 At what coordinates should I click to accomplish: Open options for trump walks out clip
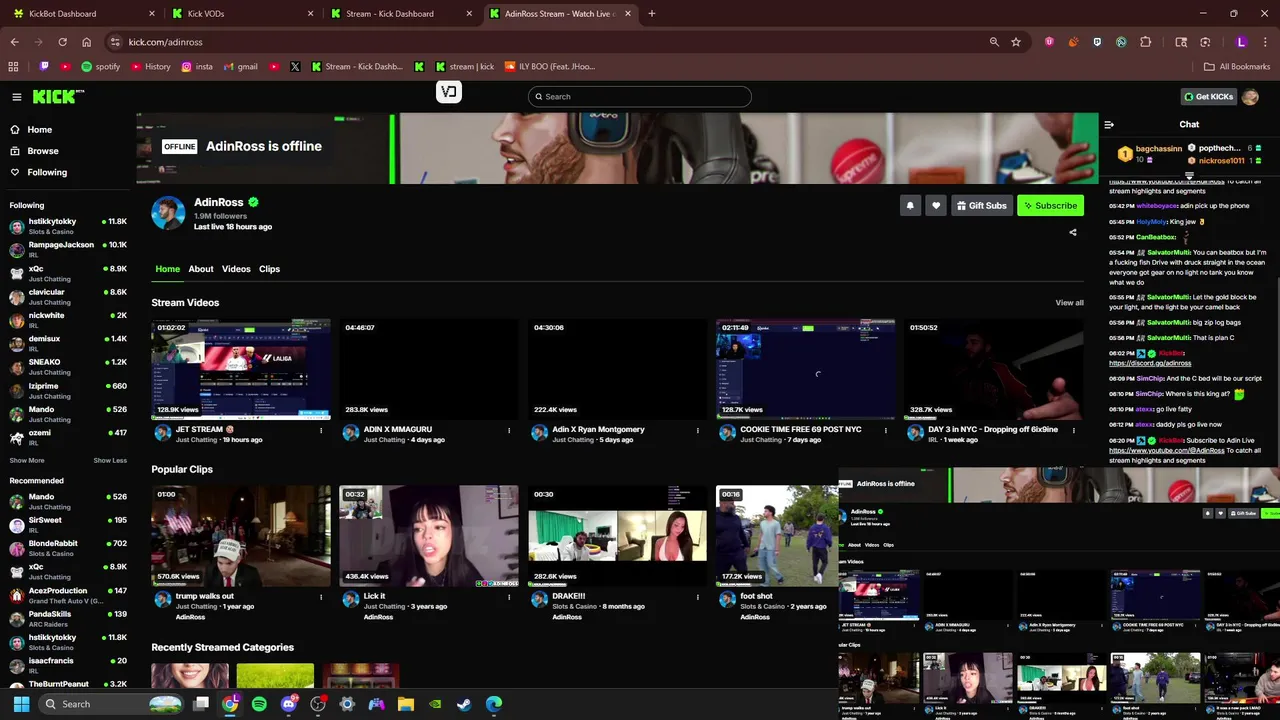click(321, 597)
